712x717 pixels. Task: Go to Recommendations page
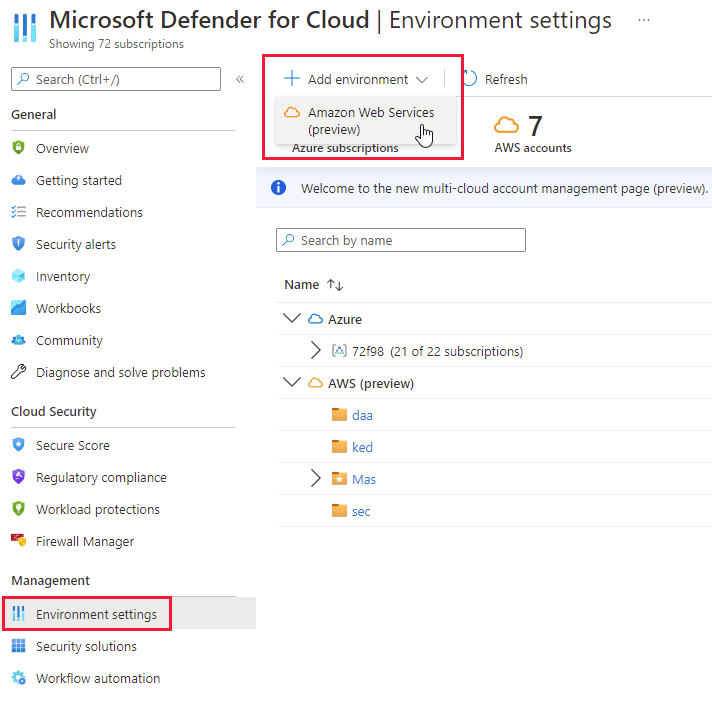point(89,212)
